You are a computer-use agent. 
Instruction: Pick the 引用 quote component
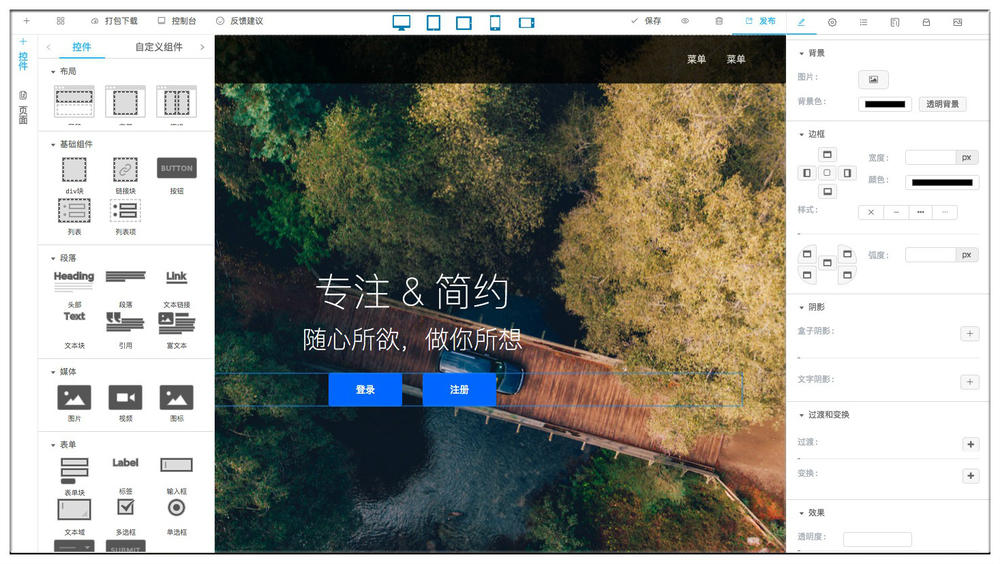tap(125, 322)
